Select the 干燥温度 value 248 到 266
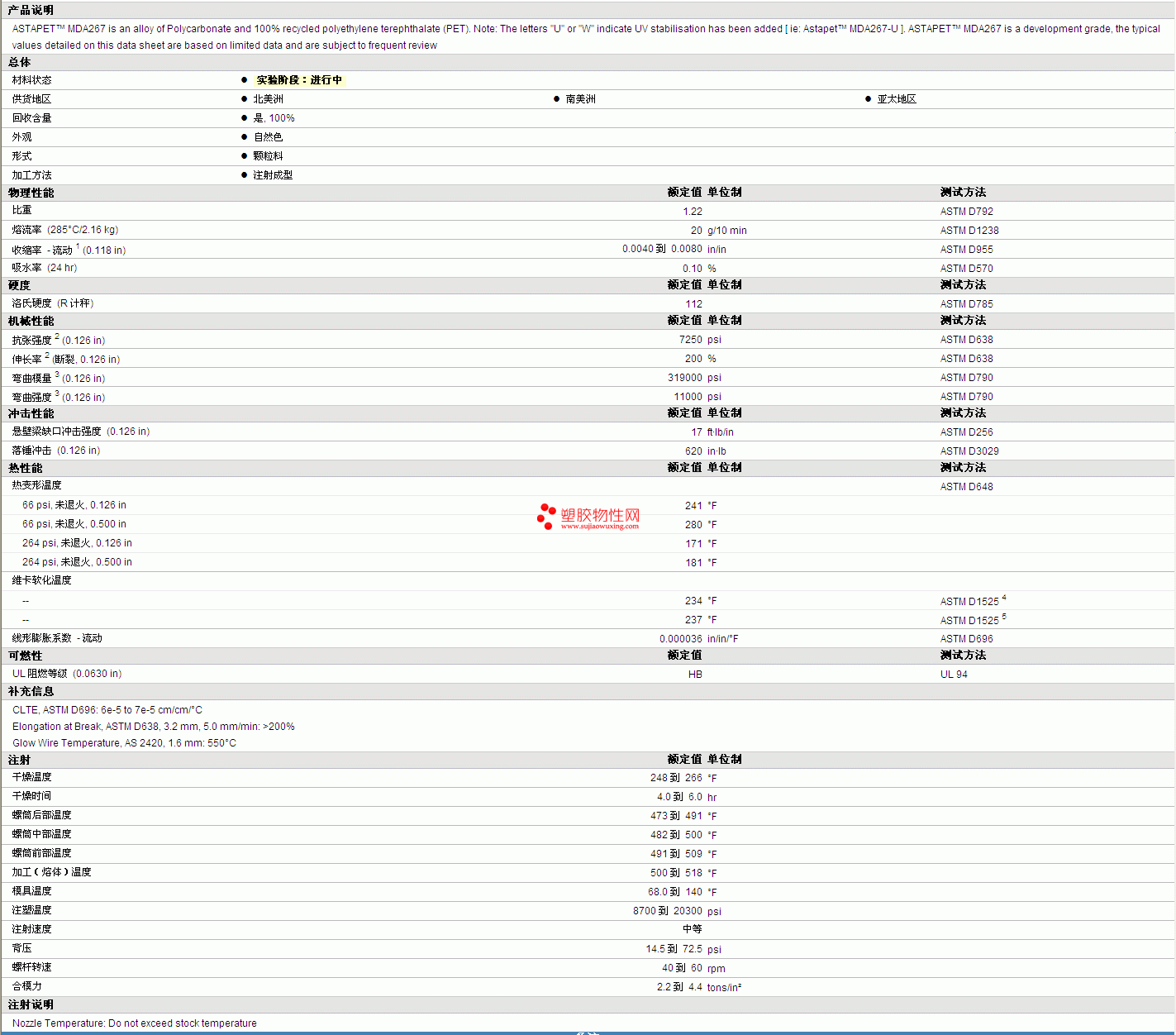 676,778
